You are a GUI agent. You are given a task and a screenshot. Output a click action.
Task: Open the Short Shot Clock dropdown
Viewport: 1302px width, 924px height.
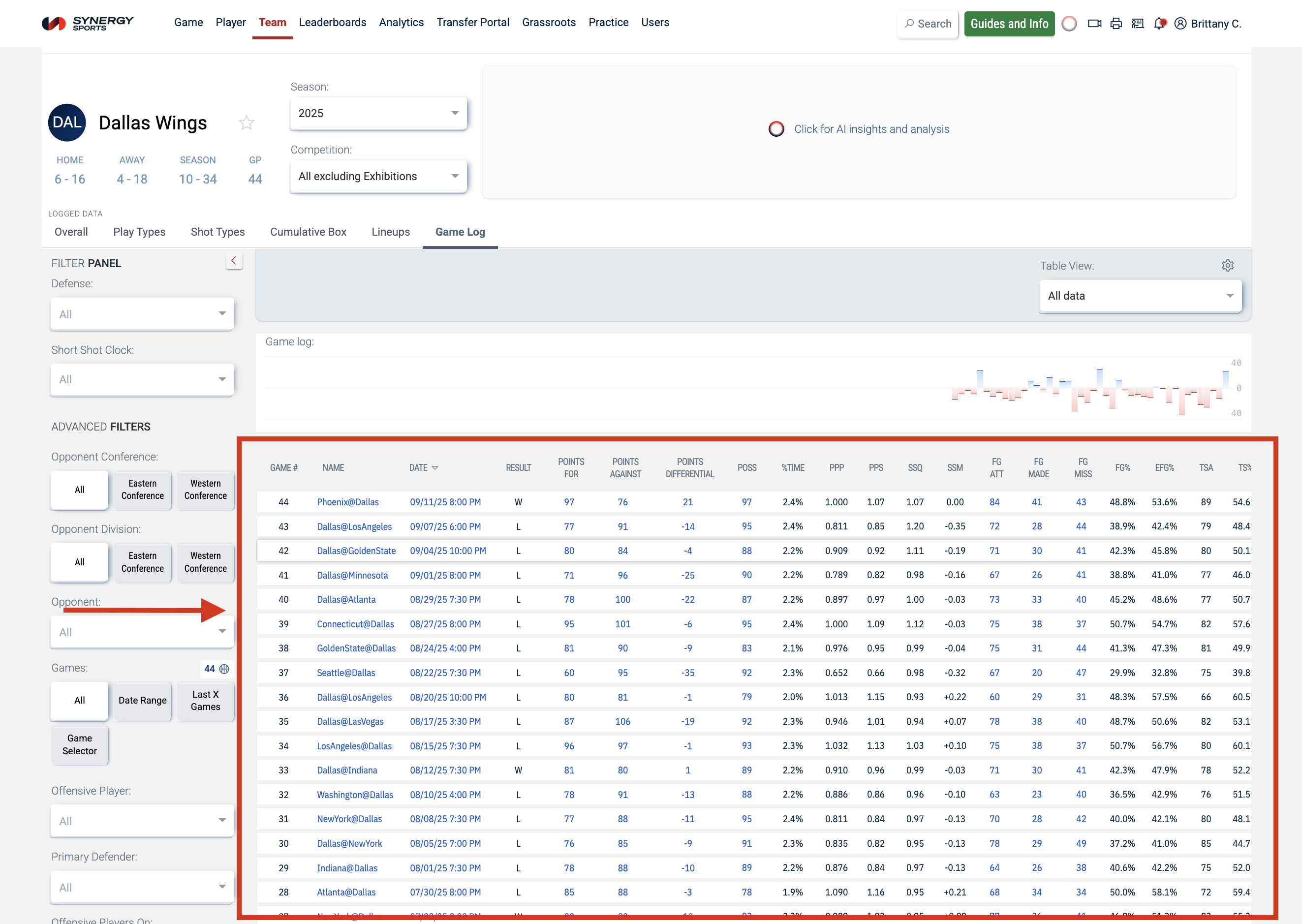(x=142, y=379)
